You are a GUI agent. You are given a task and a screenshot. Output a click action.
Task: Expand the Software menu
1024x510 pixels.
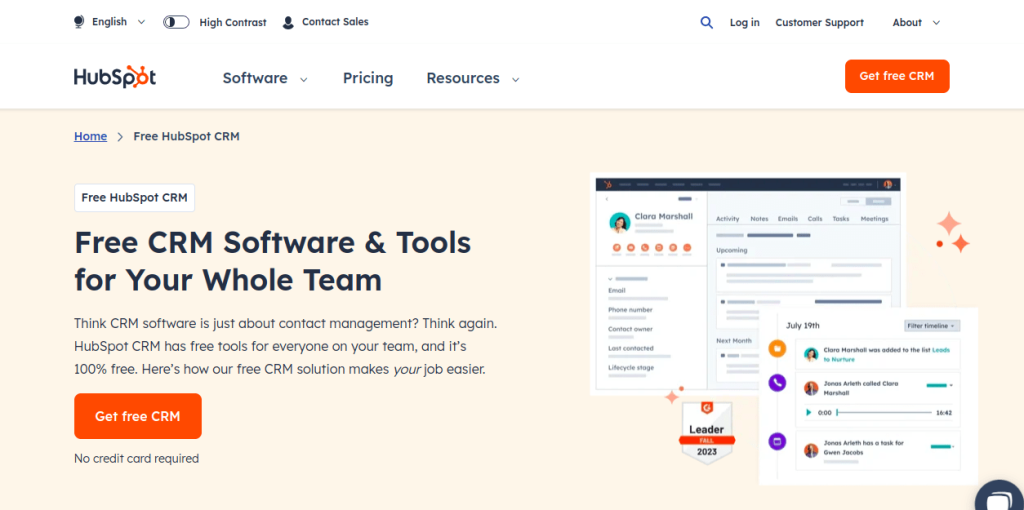coord(264,78)
